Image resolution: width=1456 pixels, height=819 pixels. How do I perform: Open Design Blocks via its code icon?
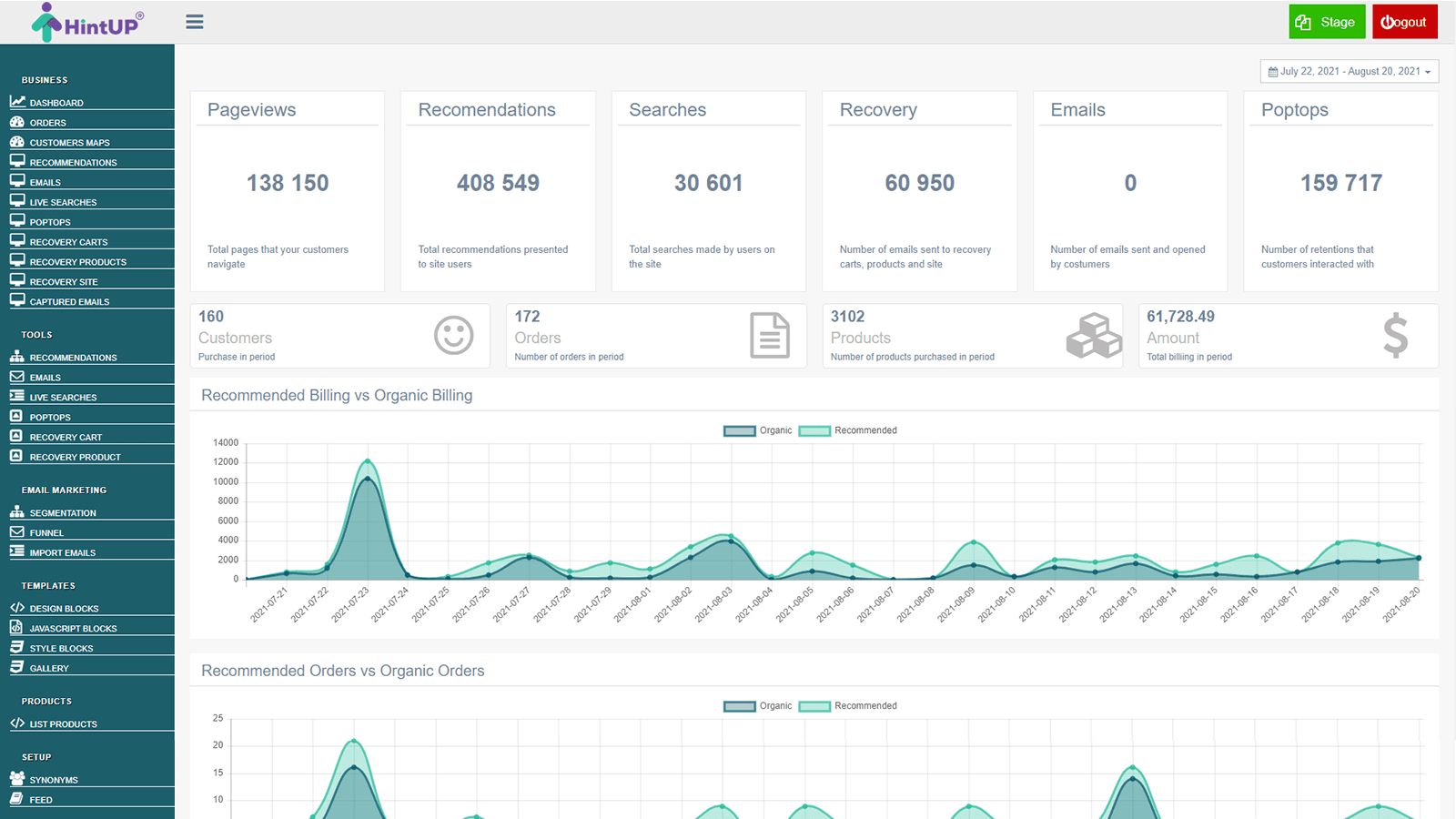(16, 607)
